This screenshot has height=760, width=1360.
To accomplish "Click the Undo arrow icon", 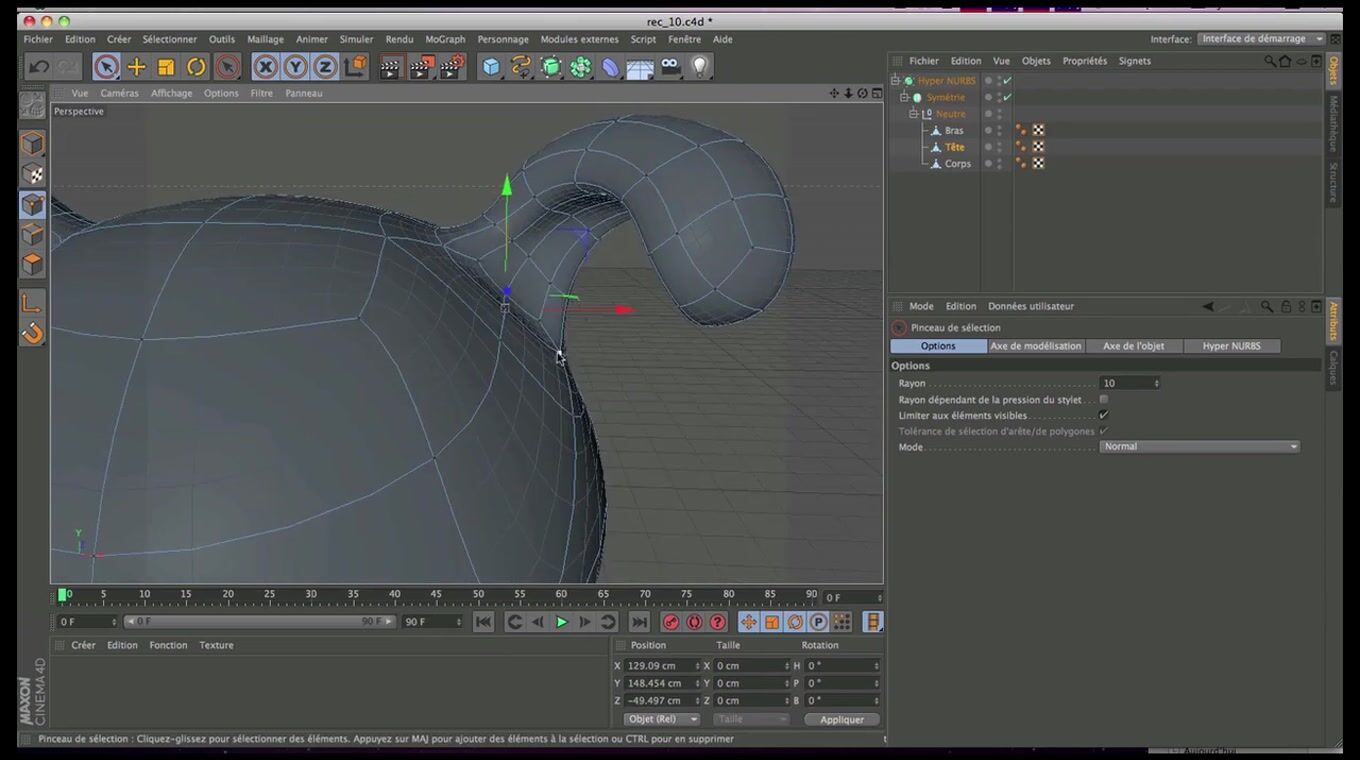I will point(39,67).
